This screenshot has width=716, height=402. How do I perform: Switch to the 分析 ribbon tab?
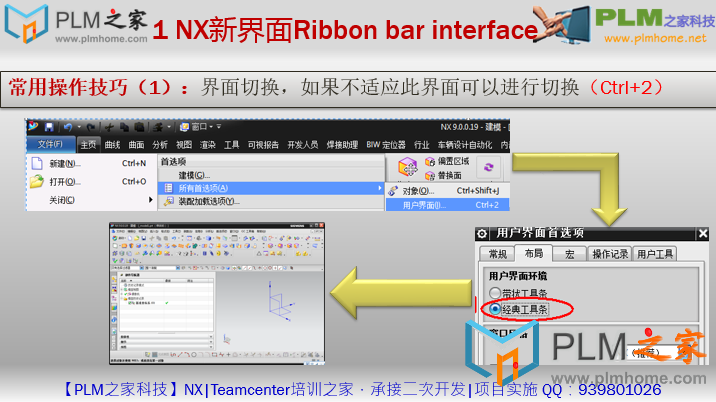coord(160,145)
